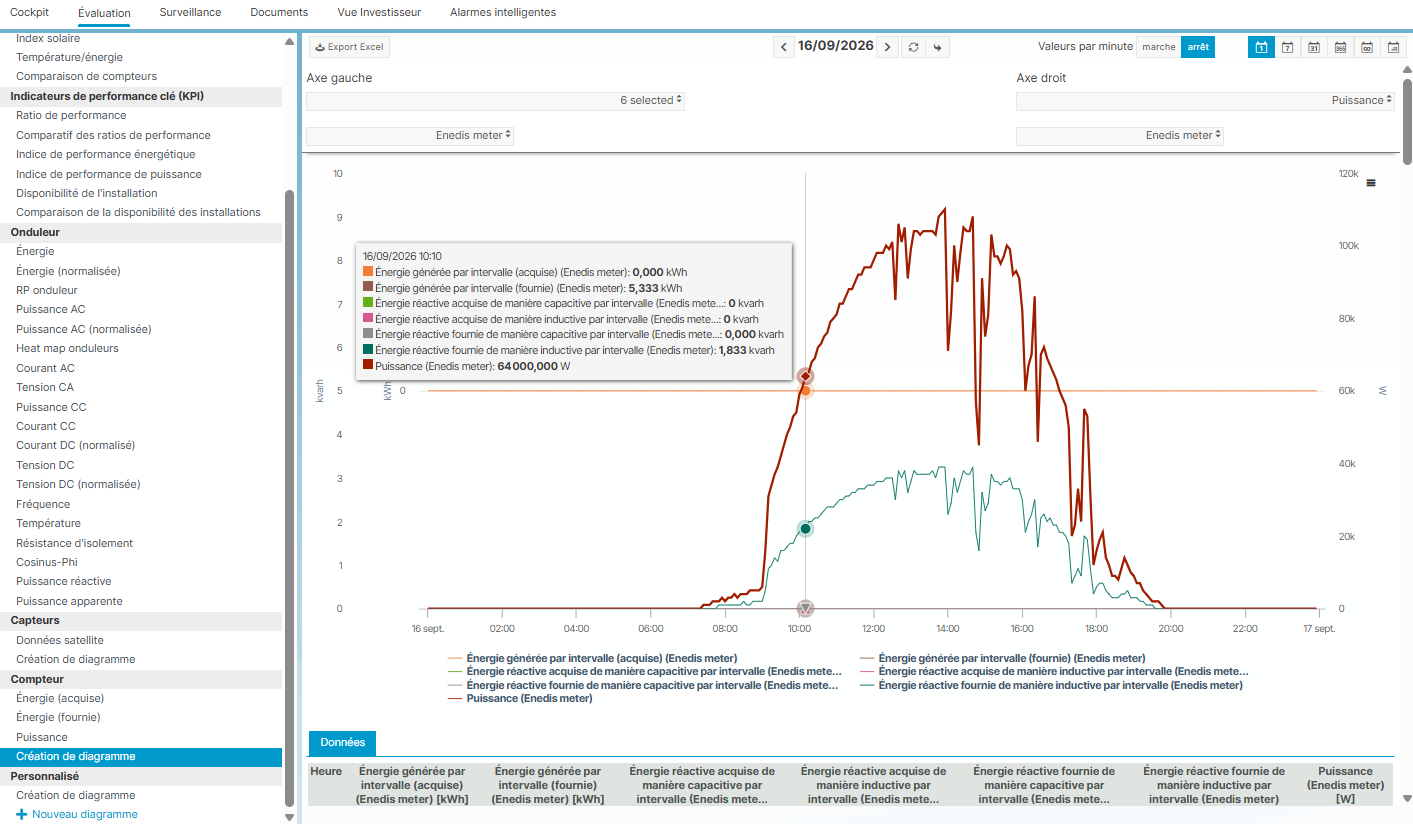Viewport: 1413px width, 824px height.
Task: Open Données satellite under Capteurs
Action: click(x=60, y=640)
